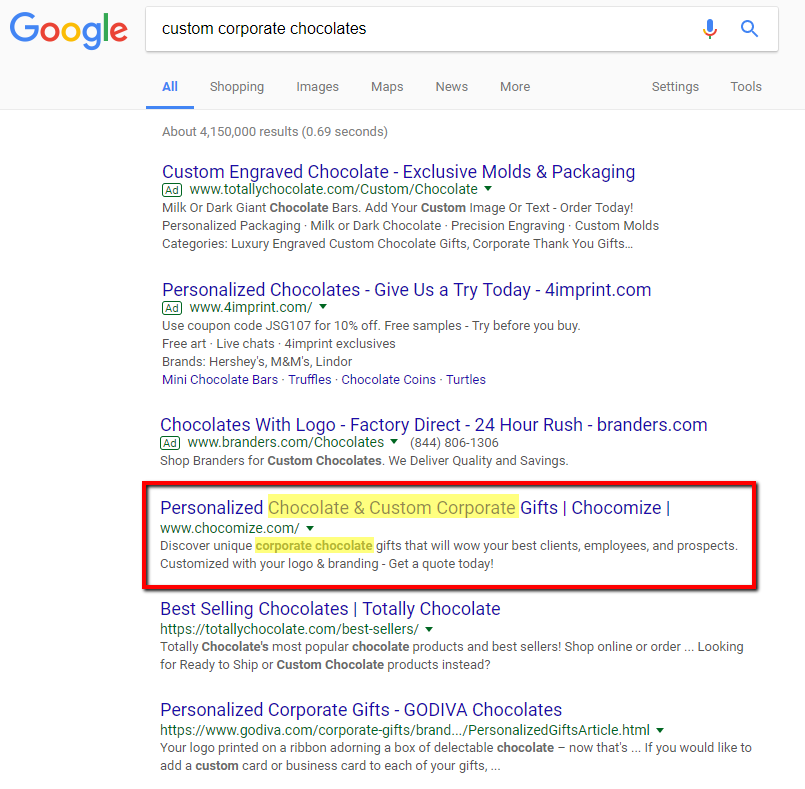Expand dropdown arrow next to branders.com/Chocolates
This screenshot has width=805, height=789.
coord(394,442)
